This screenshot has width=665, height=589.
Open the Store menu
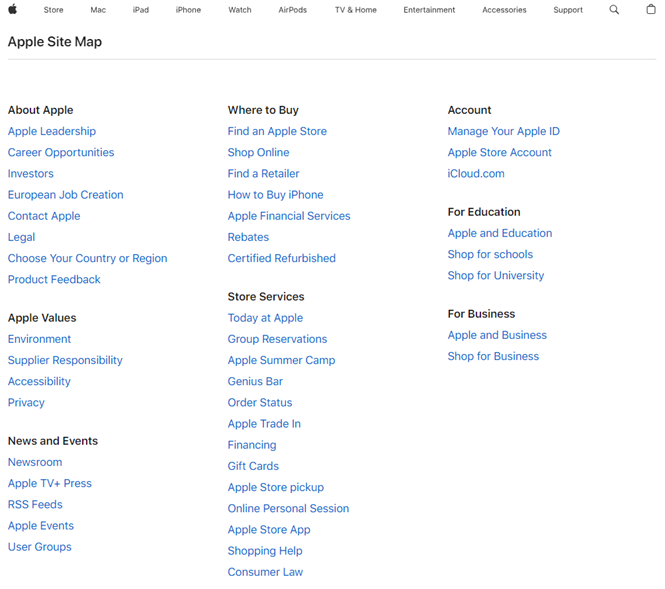click(x=53, y=10)
